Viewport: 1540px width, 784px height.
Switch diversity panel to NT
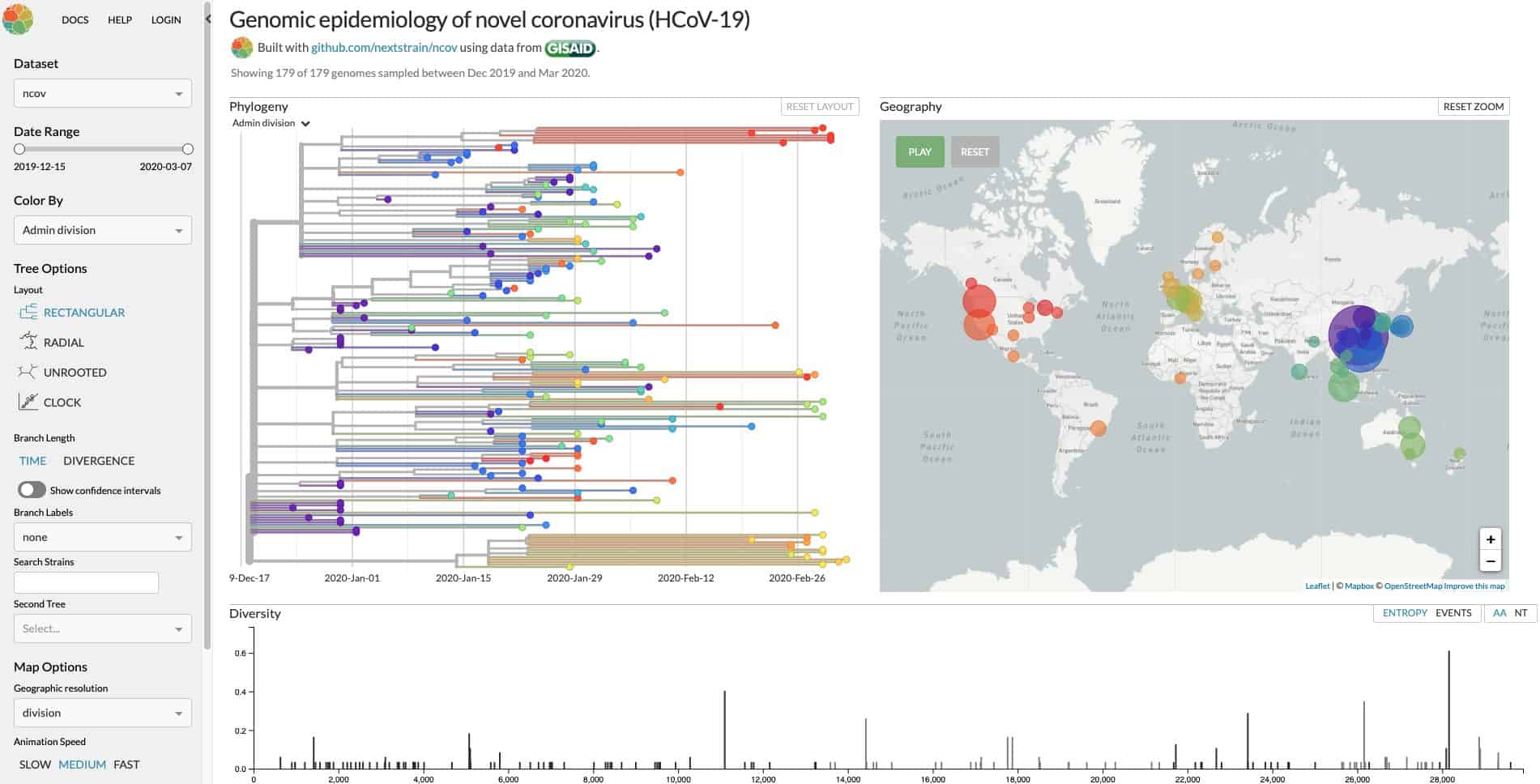(1521, 613)
